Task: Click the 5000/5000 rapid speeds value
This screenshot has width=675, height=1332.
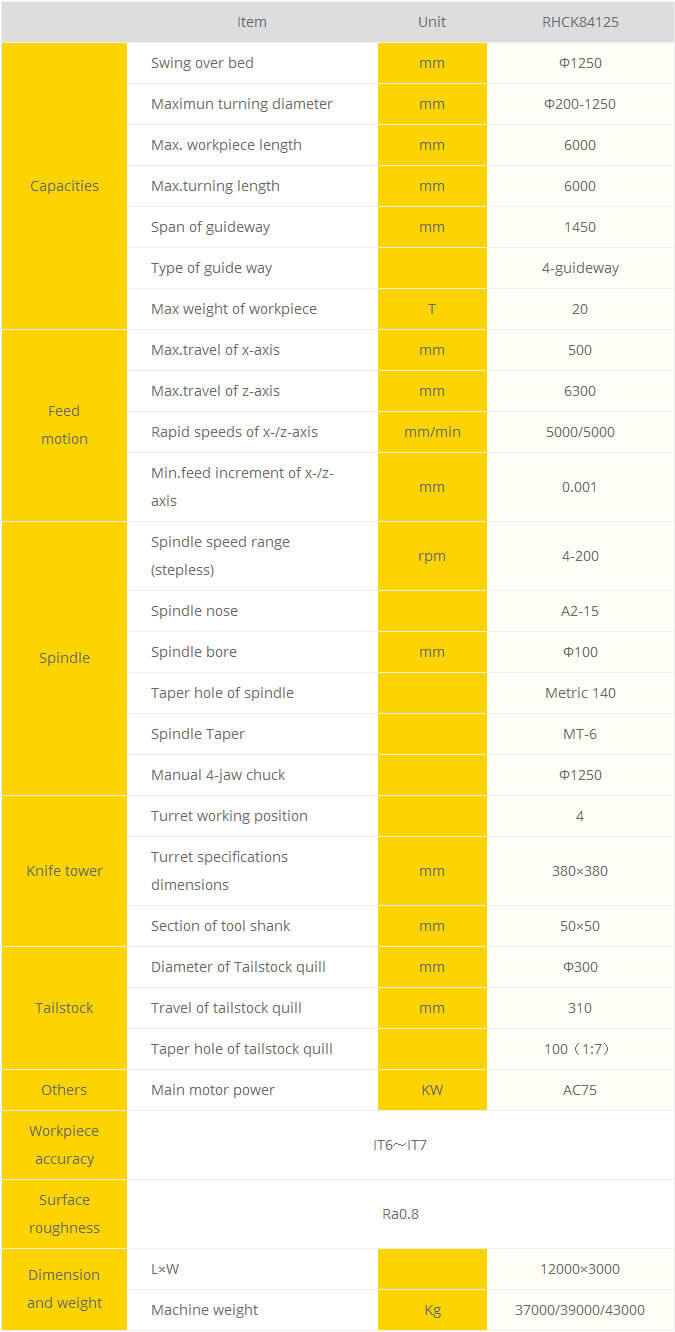Action: click(580, 432)
